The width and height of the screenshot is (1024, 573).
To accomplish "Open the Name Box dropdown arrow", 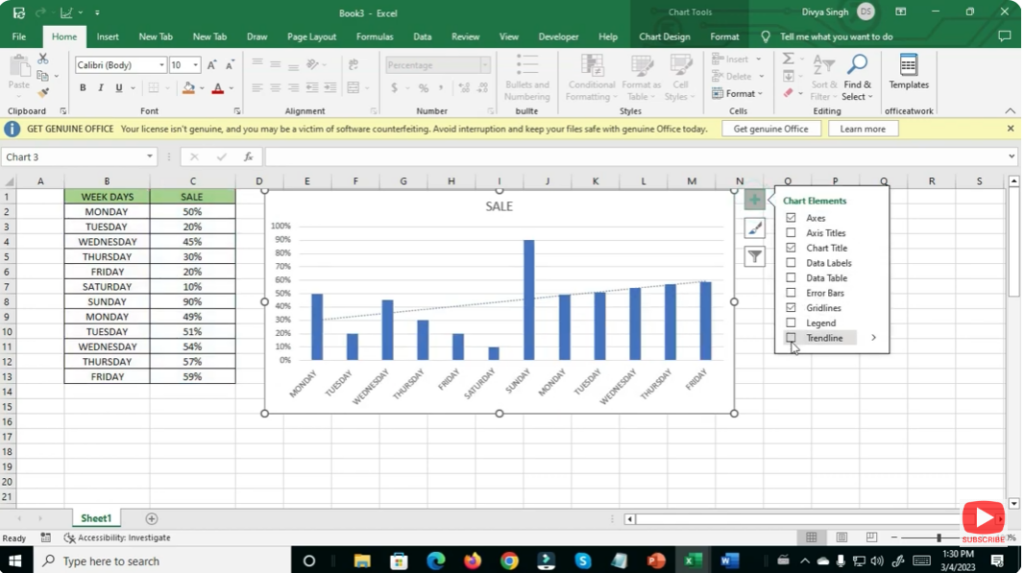I will click(150, 157).
